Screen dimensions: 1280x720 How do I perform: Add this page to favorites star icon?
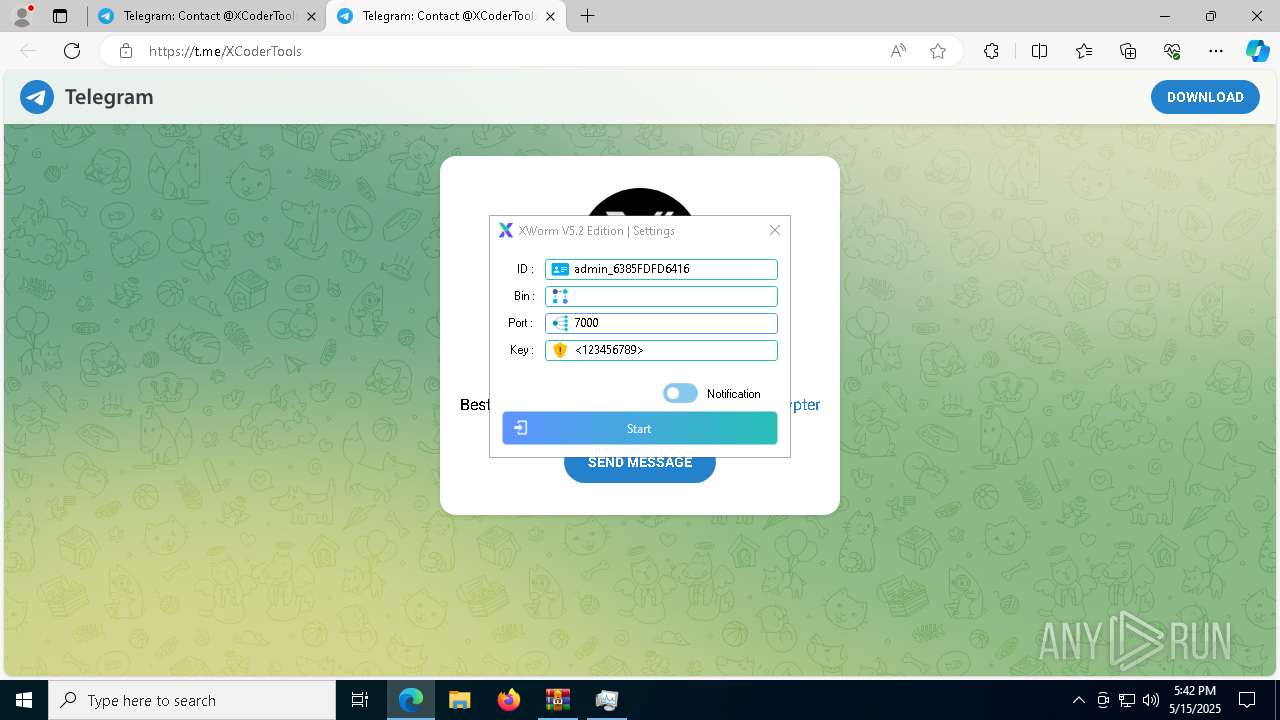pos(938,51)
